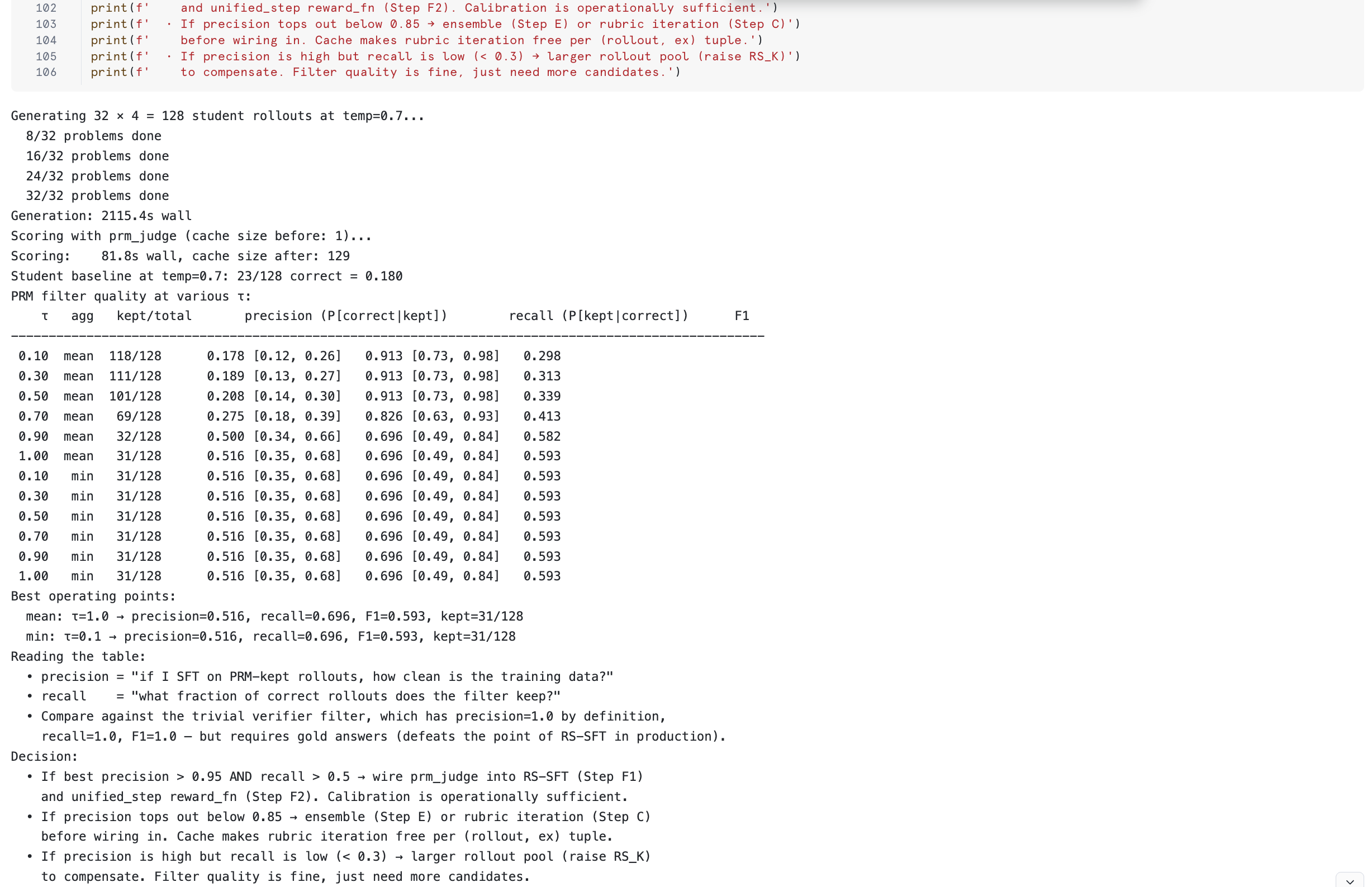Click the '101/128' kept/total cell
The height and width of the screenshot is (887, 1372).
pos(135,397)
